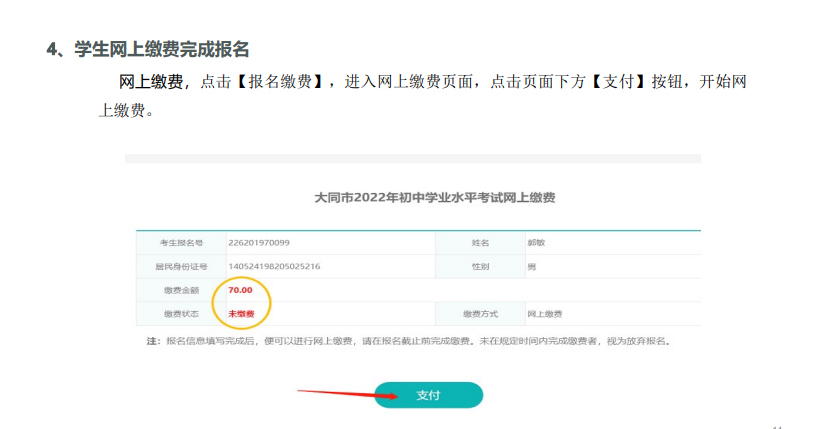The height and width of the screenshot is (429, 834).
Task: Click the 缴费金额 label cell
Action: coord(181,290)
